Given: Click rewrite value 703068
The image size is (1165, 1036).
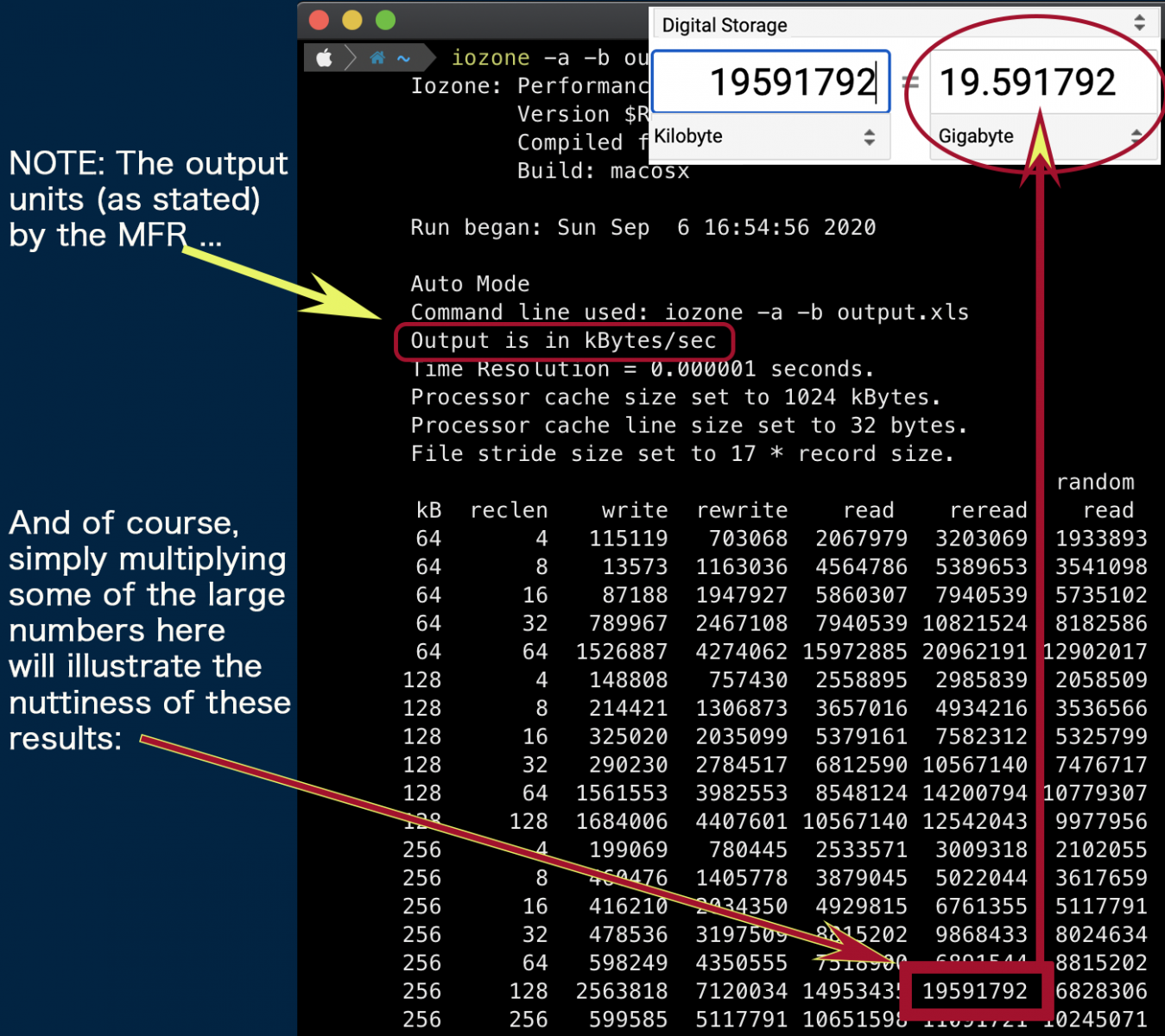Looking at the screenshot, I should pos(749,539).
